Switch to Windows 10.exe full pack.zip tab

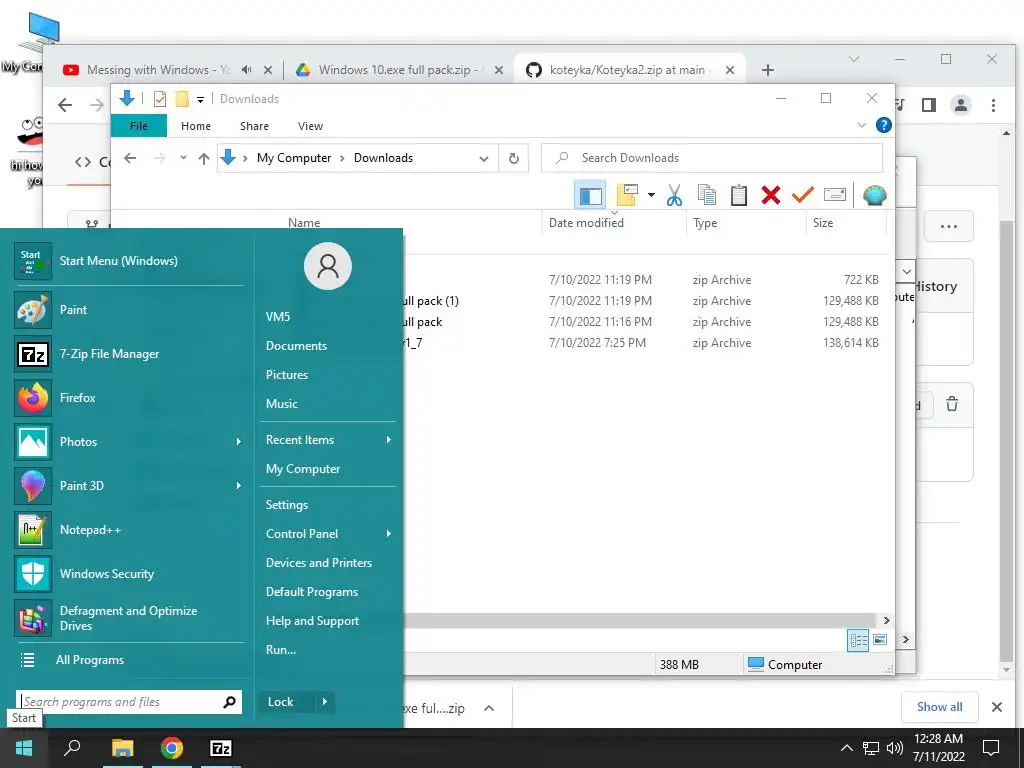point(399,70)
